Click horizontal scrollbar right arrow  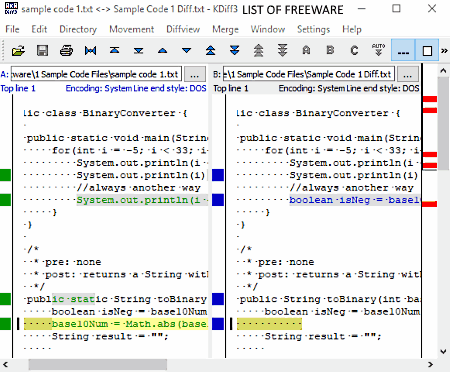430,365
